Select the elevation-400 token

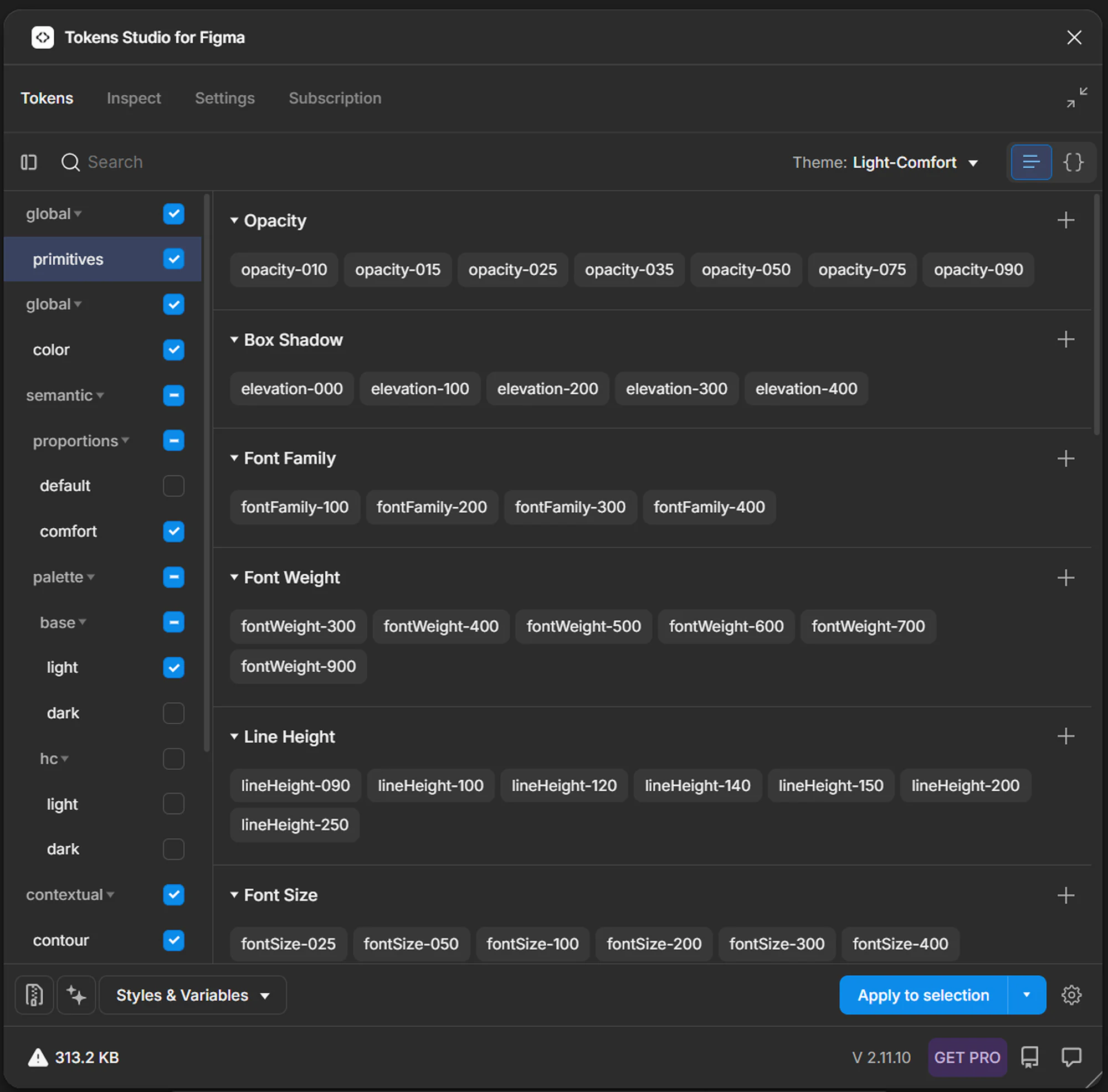coord(806,389)
